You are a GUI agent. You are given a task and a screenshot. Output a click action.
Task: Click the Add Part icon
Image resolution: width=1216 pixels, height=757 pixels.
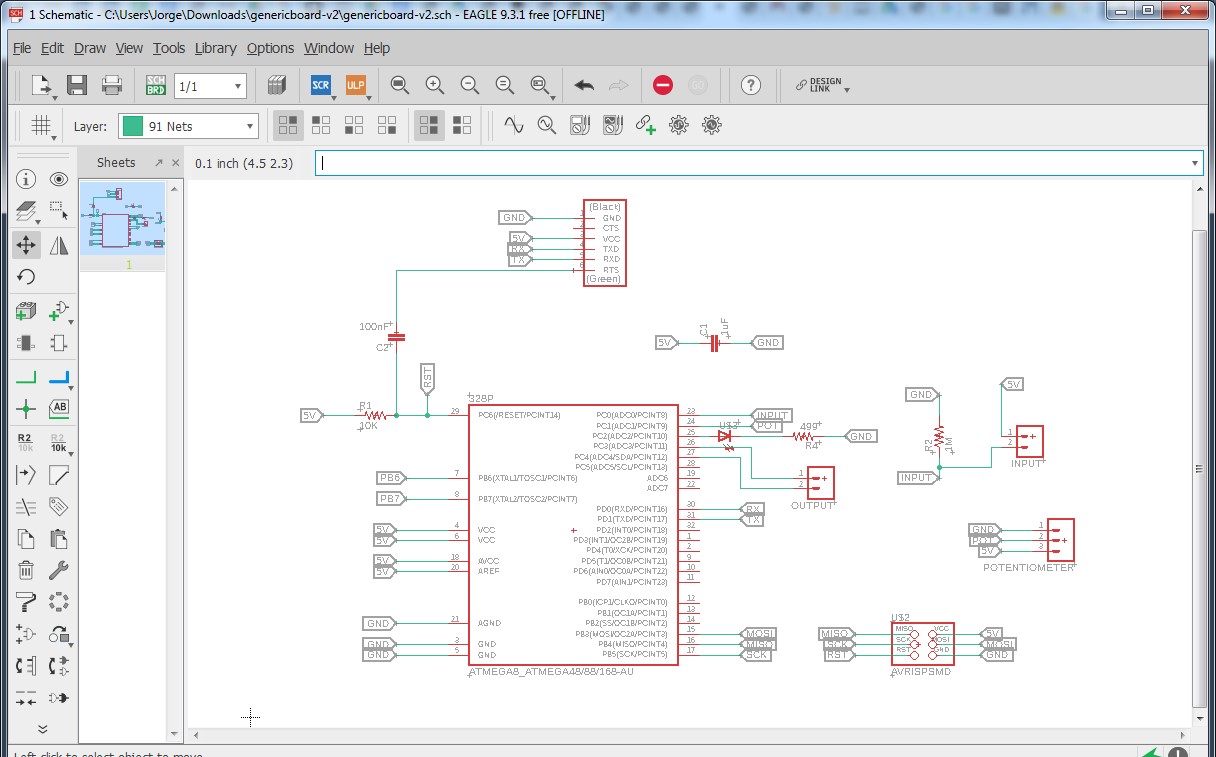pos(26,311)
